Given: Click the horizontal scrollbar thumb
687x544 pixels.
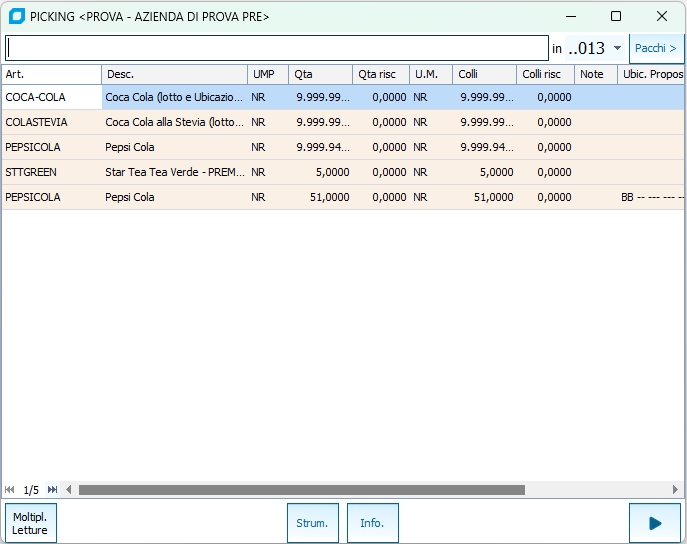Looking at the screenshot, I should tap(300, 490).
